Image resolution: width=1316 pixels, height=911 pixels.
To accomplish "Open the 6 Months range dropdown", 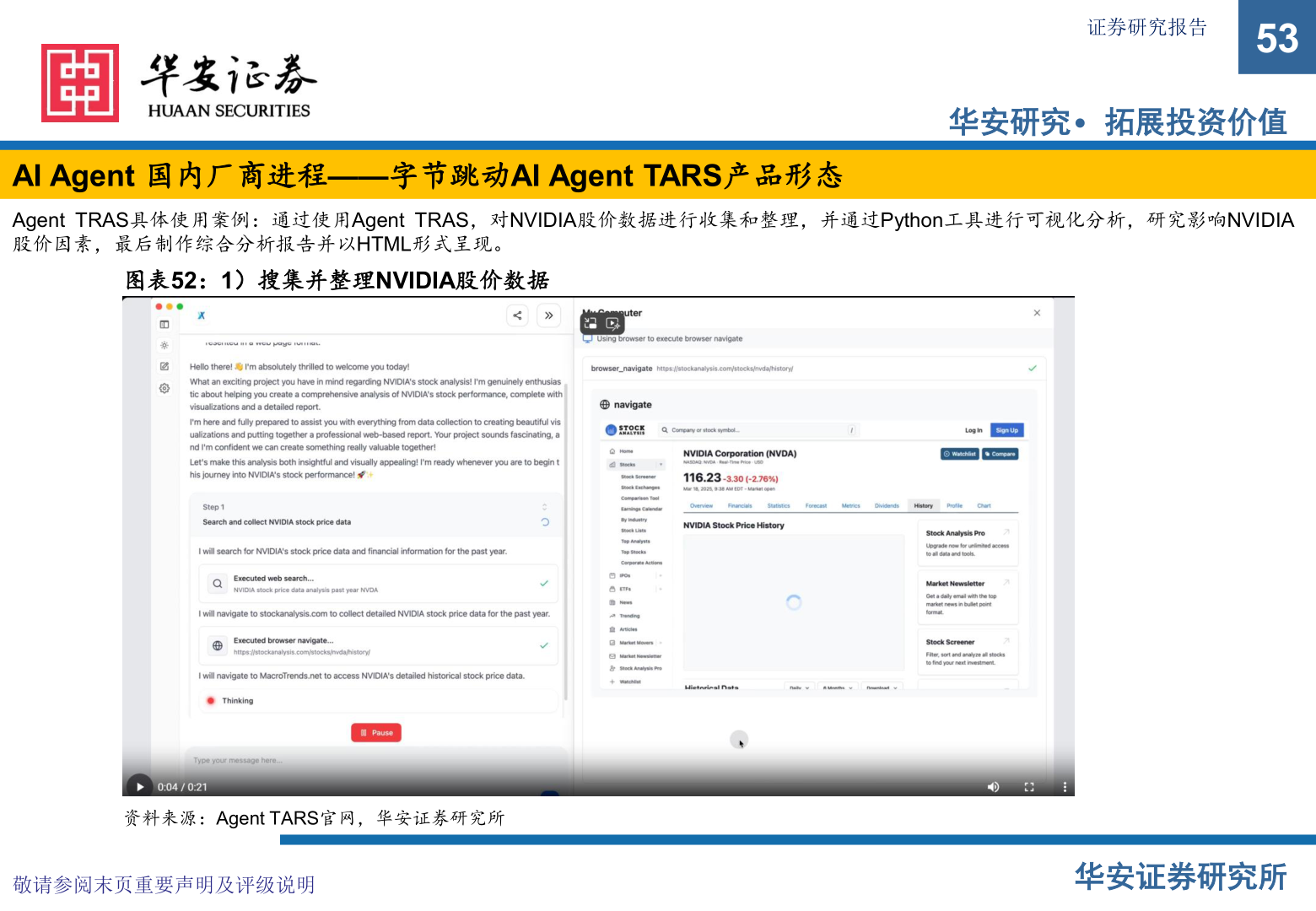I will click(839, 687).
